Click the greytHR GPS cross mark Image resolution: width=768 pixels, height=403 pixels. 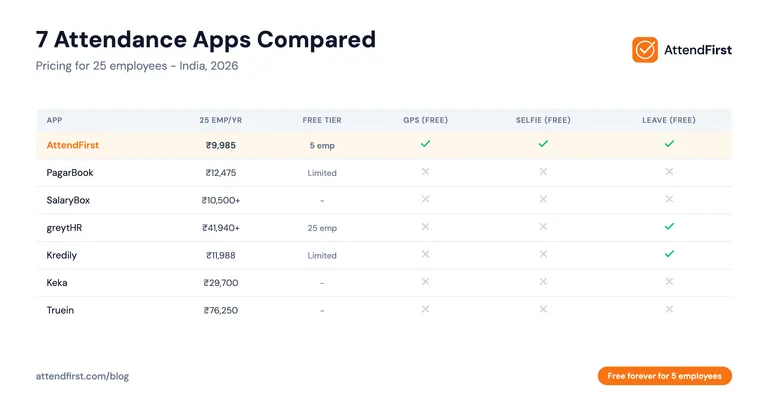tap(425, 226)
